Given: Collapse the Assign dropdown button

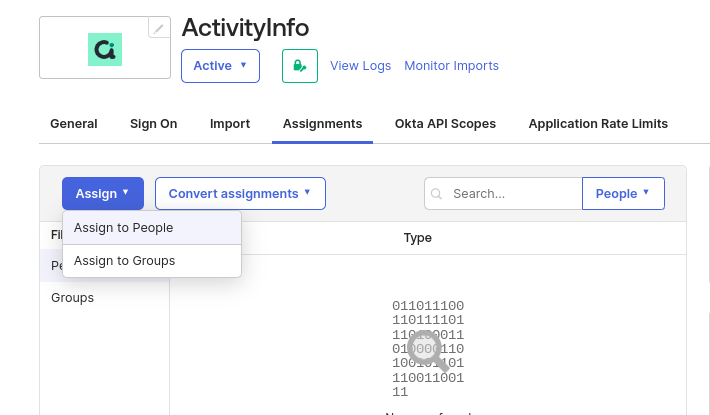Looking at the screenshot, I should (x=103, y=194).
